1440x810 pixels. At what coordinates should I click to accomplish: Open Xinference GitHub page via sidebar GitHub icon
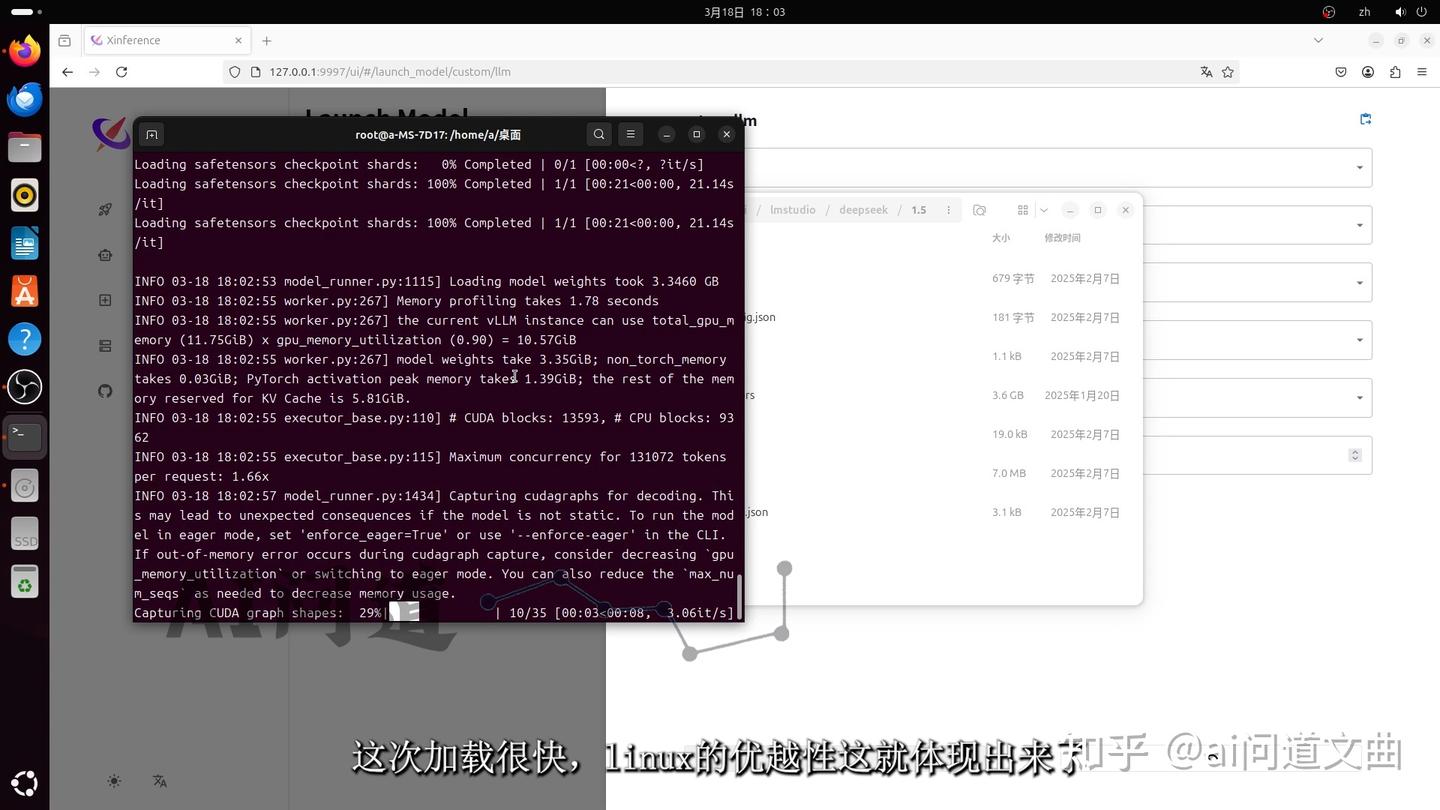click(x=104, y=391)
